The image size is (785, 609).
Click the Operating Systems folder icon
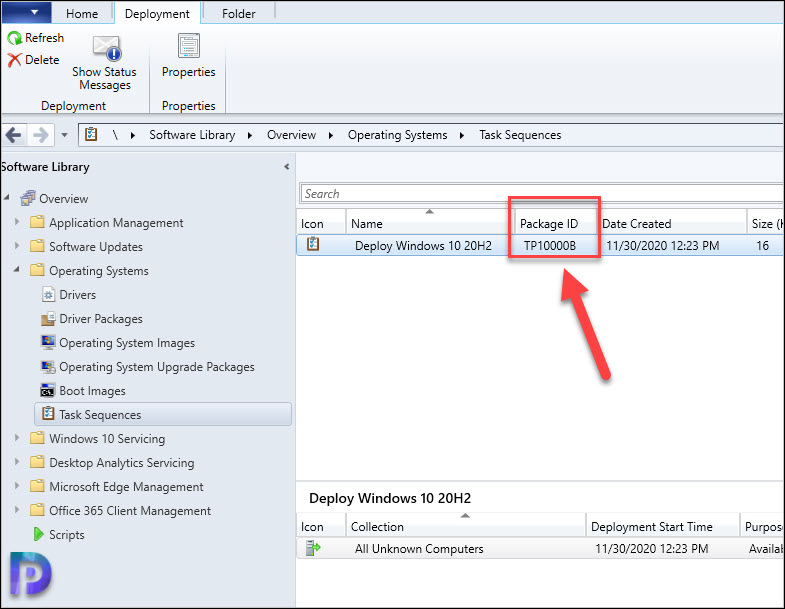[x=37, y=270]
